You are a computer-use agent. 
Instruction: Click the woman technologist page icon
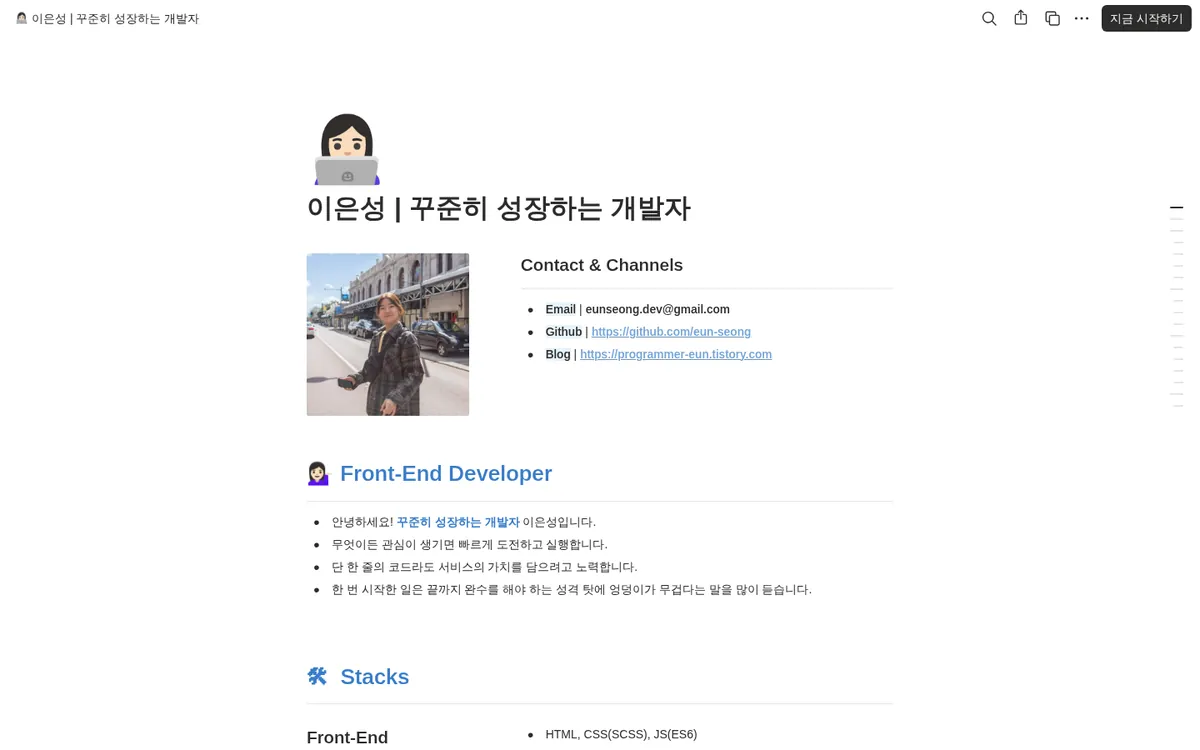[347, 149]
